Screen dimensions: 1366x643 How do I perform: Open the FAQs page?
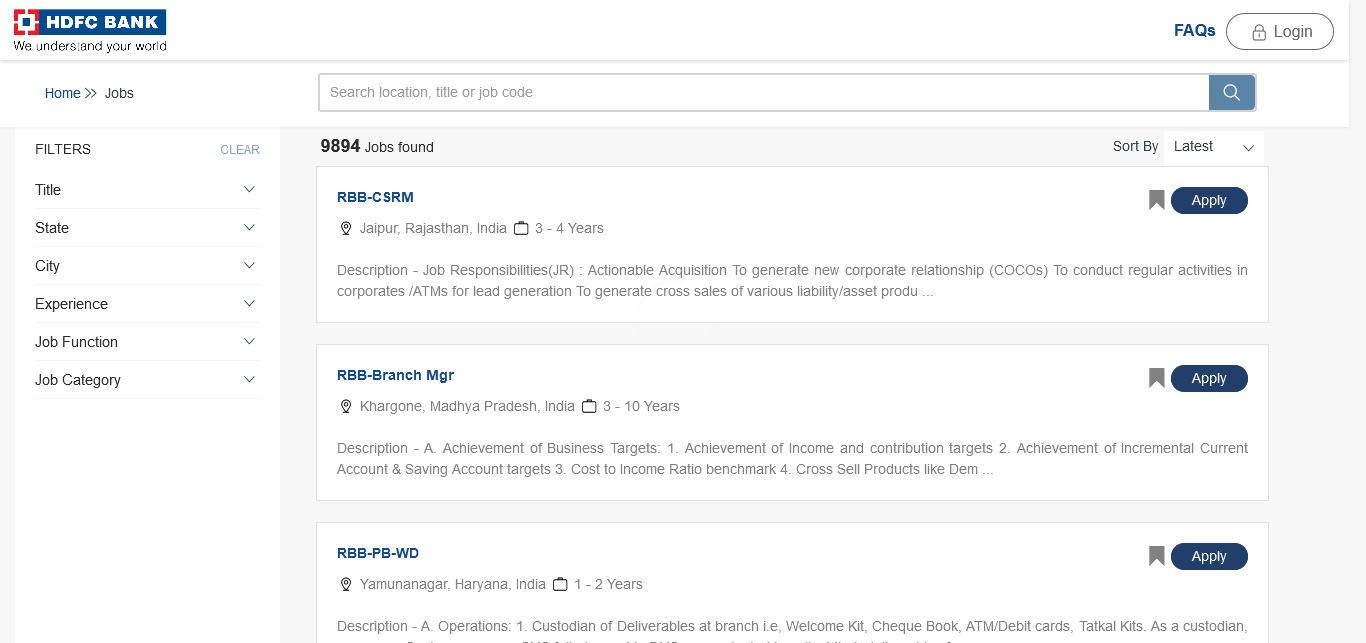[x=1194, y=31]
